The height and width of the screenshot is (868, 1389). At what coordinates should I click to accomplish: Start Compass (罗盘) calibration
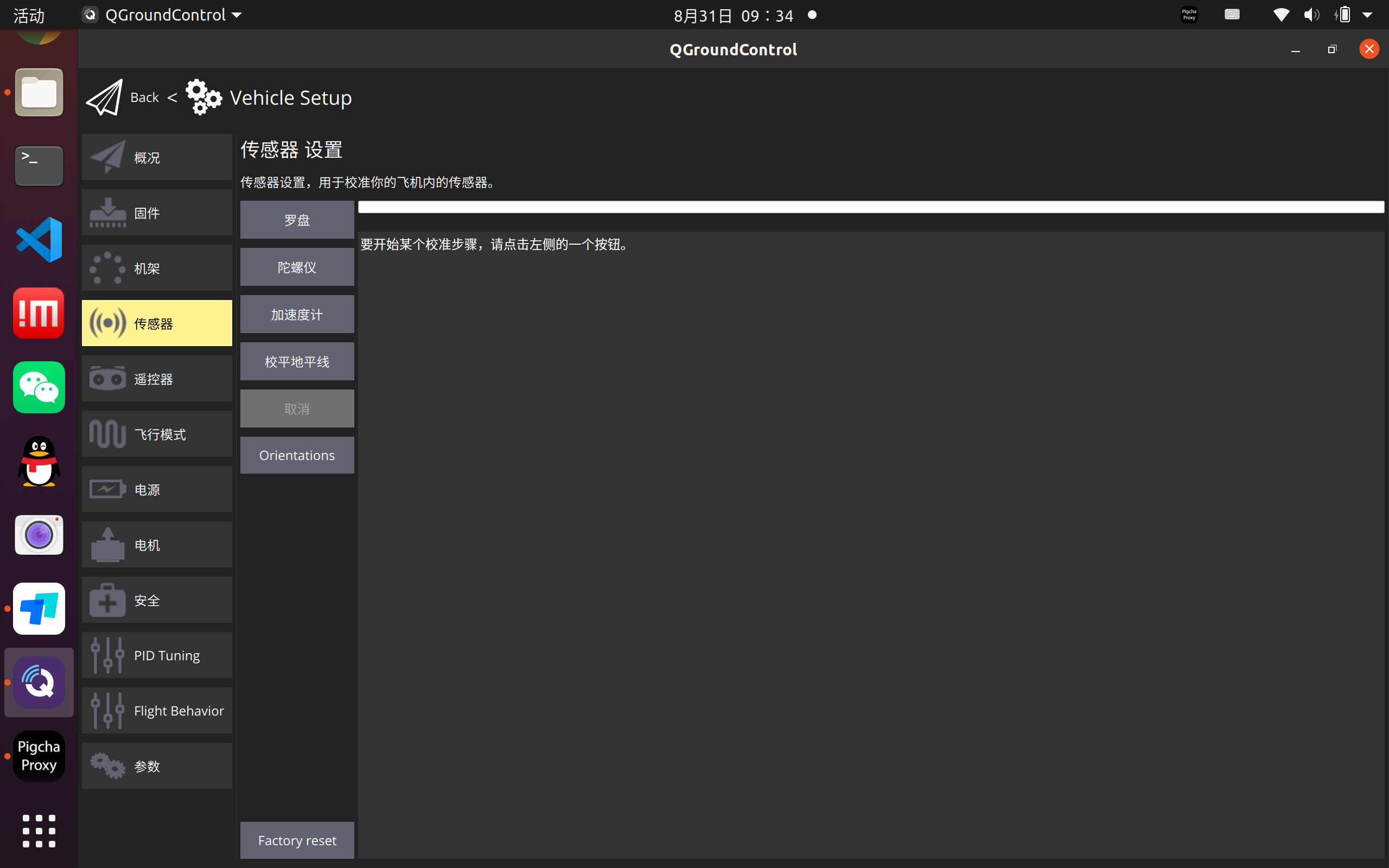tap(297, 220)
